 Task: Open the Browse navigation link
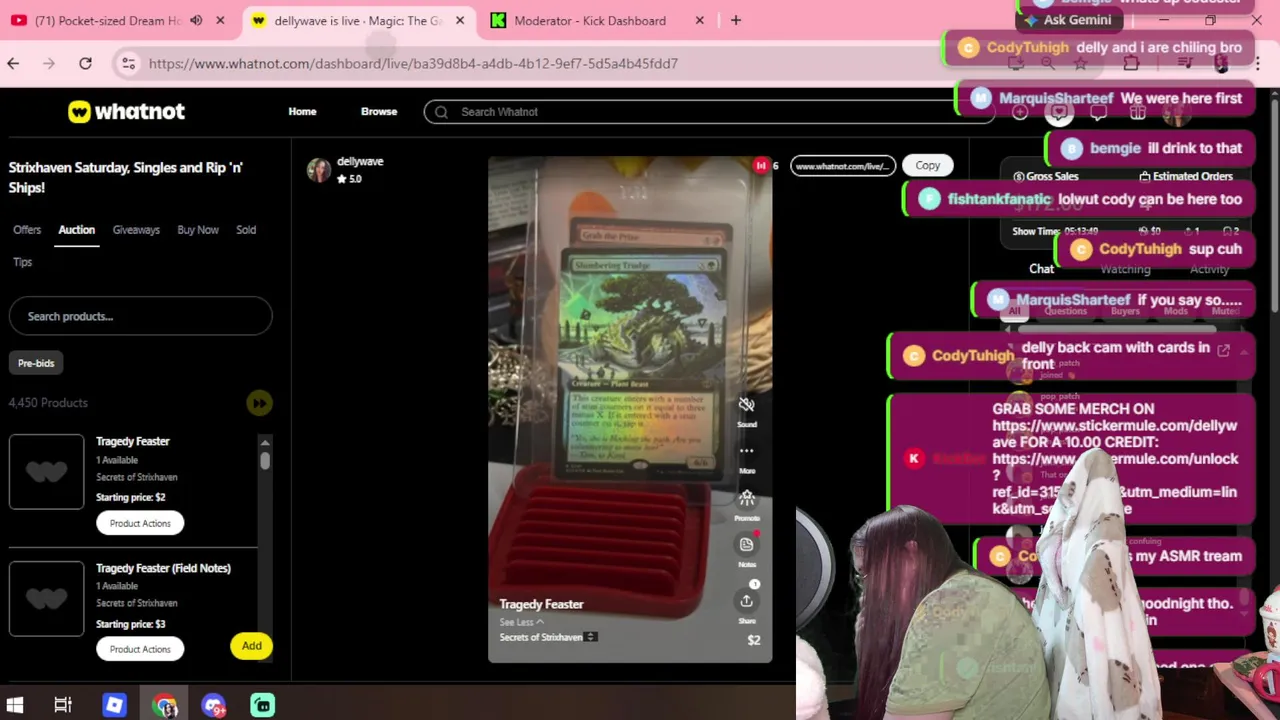[379, 112]
